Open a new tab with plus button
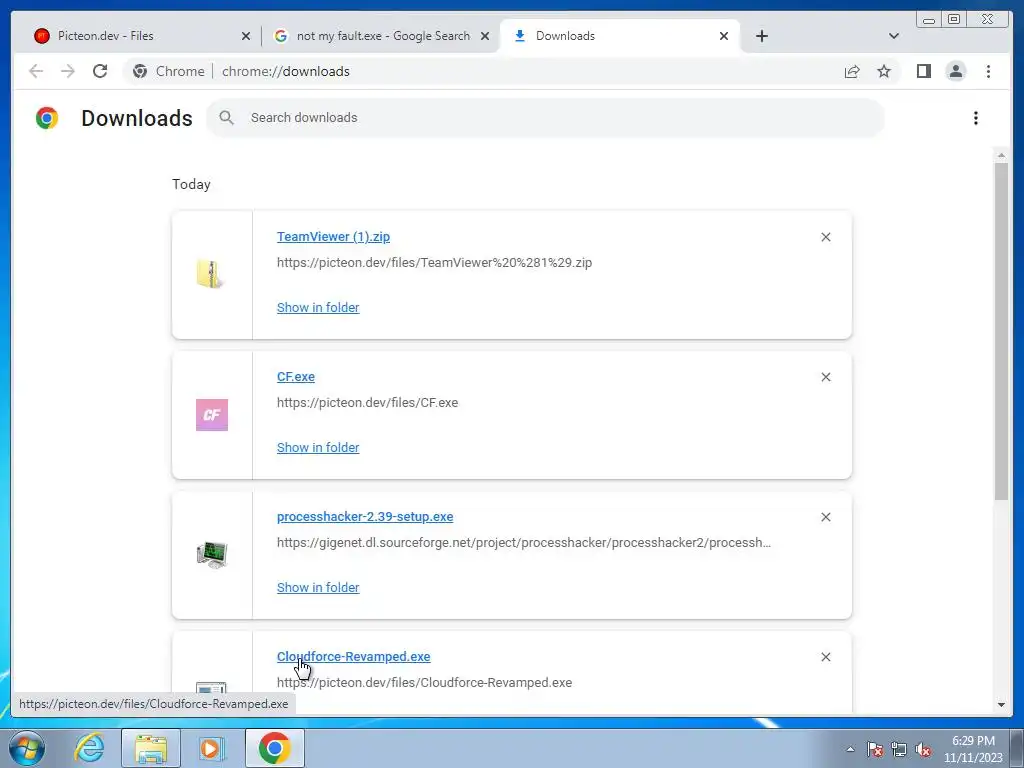Viewport: 1024px width, 768px height. pyautogui.click(x=761, y=36)
